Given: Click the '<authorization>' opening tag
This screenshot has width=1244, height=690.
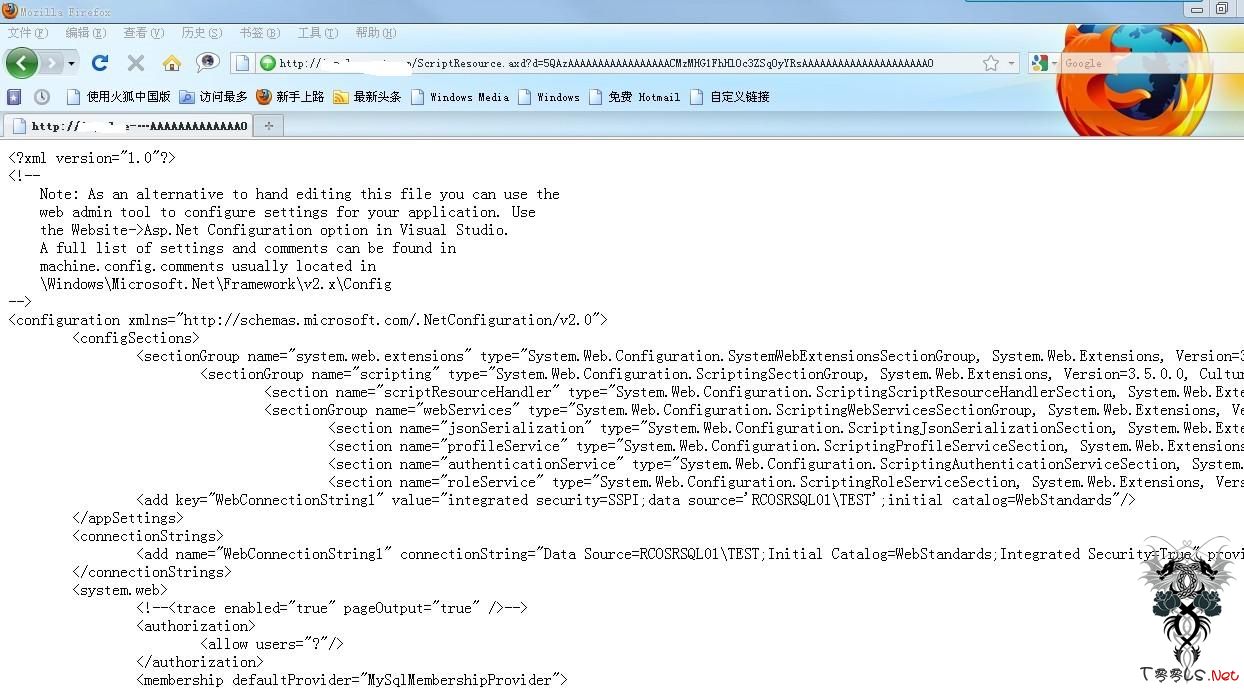Looking at the screenshot, I should pyautogui.click(x=196, y=626).
